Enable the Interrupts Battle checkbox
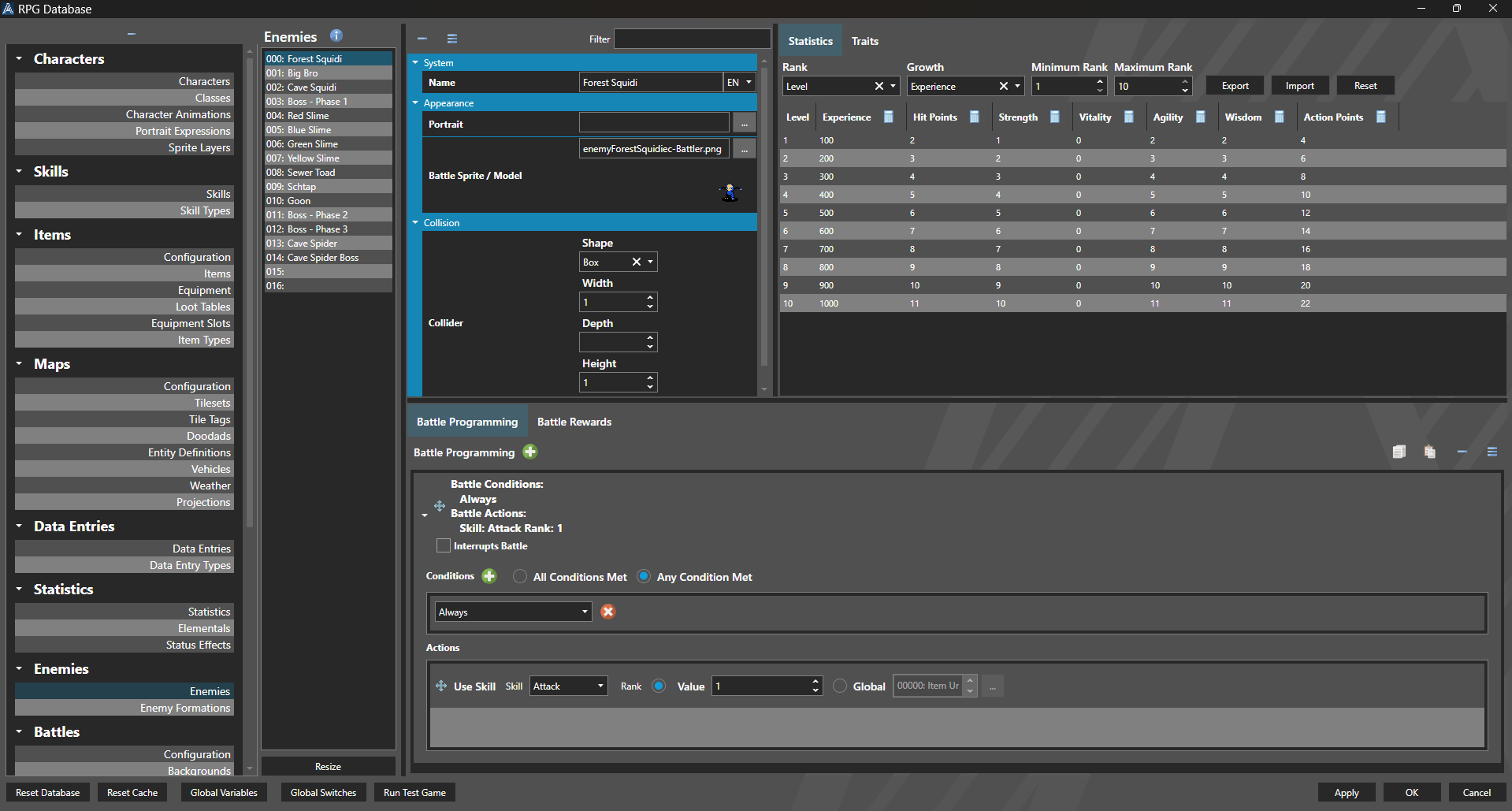1512x811 pixels. pyautogui.click(x=444, y=545)
